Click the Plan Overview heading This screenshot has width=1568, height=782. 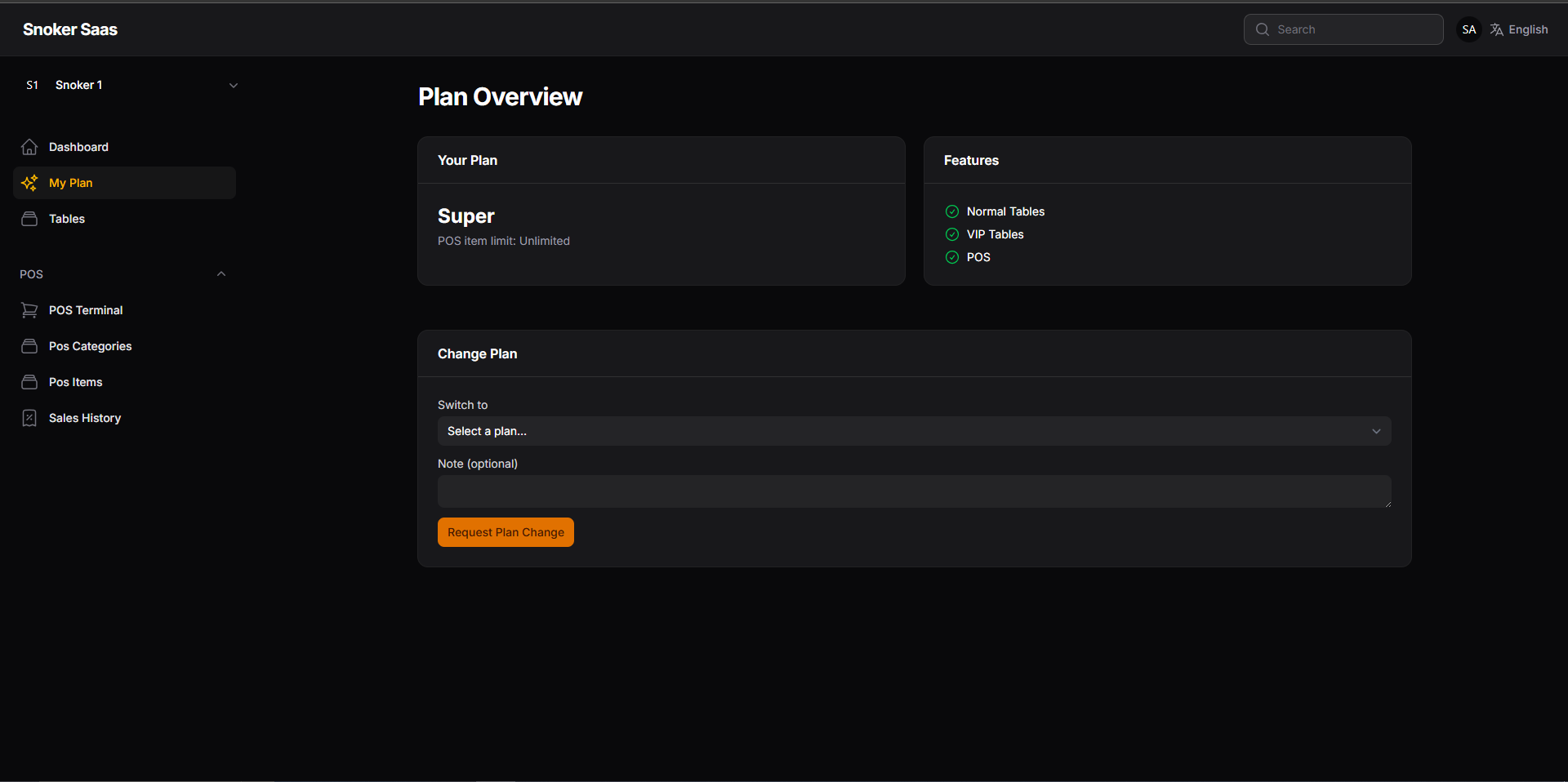pos(500,97)
